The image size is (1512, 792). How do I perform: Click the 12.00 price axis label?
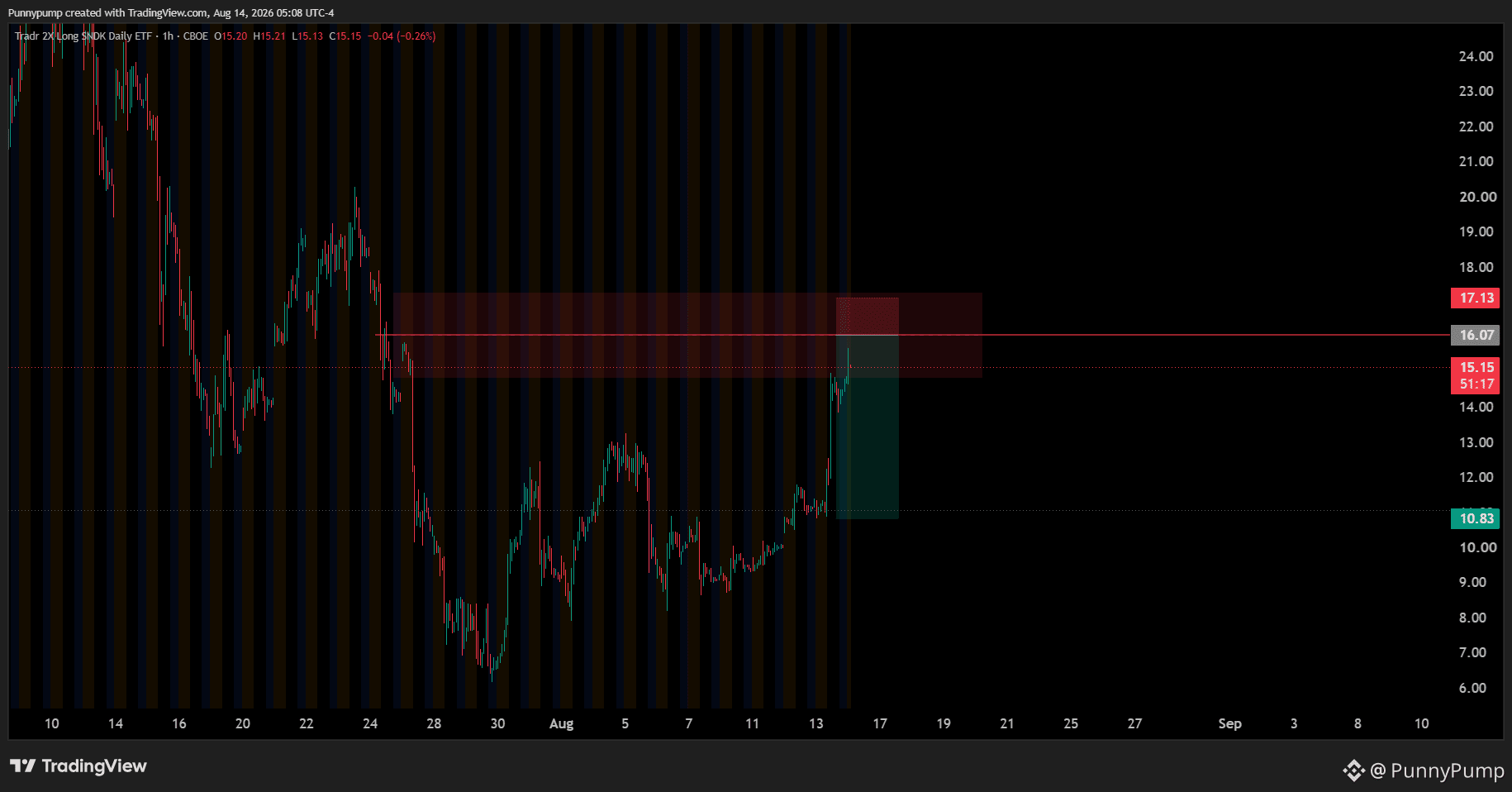pyautogui.click(x=1476, y=477)
